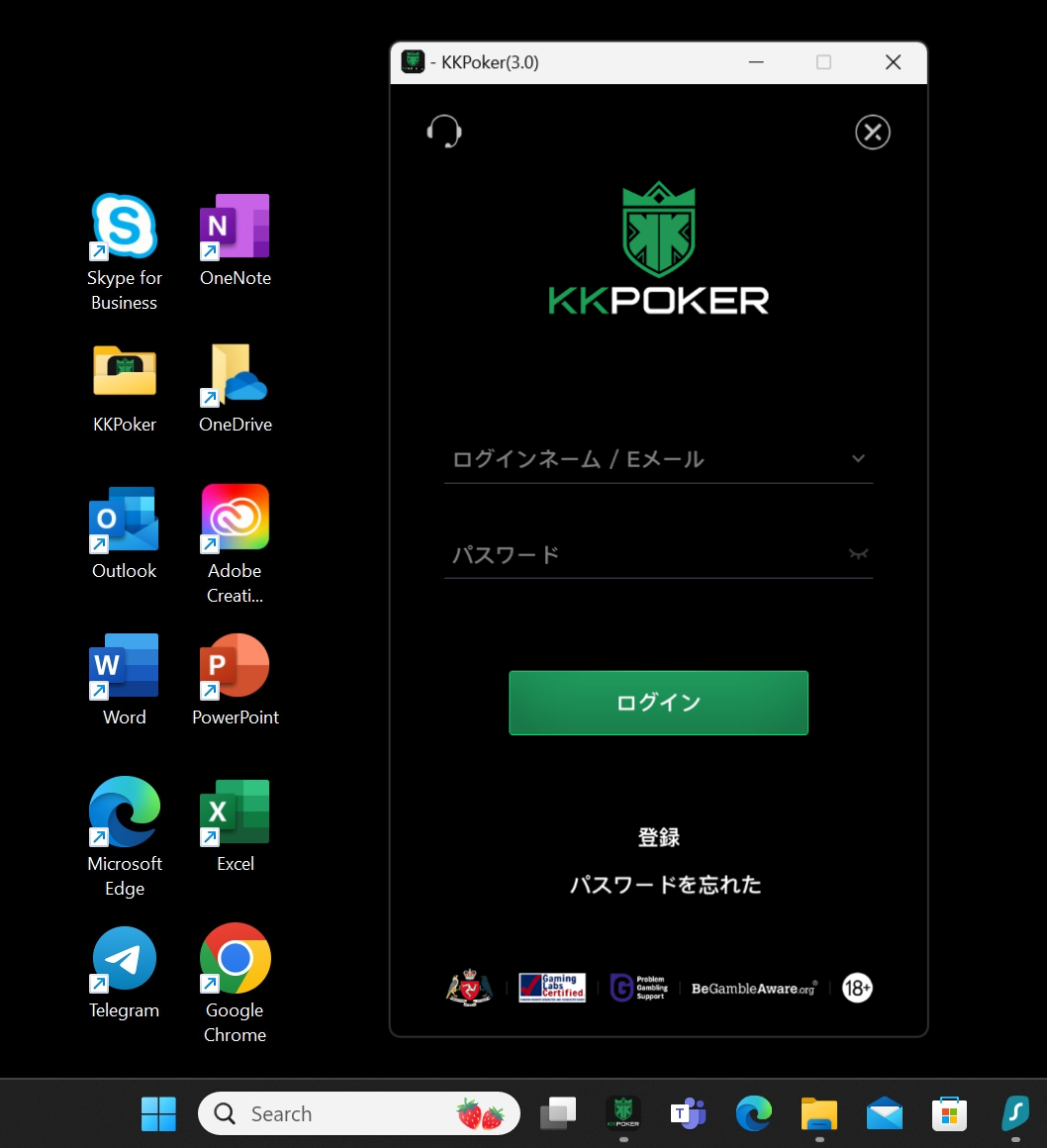Screen dimensions: 1047x1148
Task: Select the KKPoker folder on the desktop
Action: click(125, 388)
